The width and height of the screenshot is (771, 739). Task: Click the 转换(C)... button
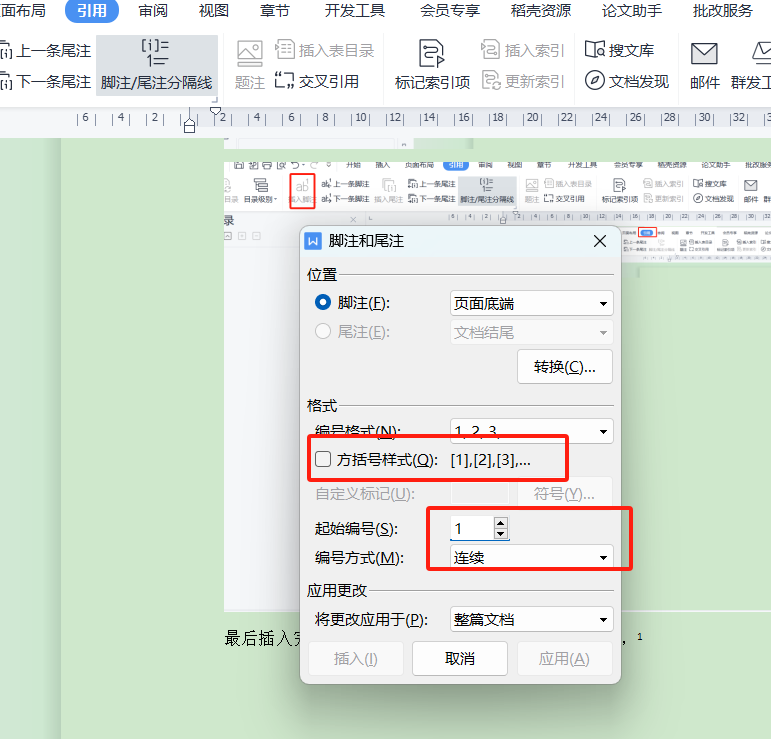click(x=564, y=367)
